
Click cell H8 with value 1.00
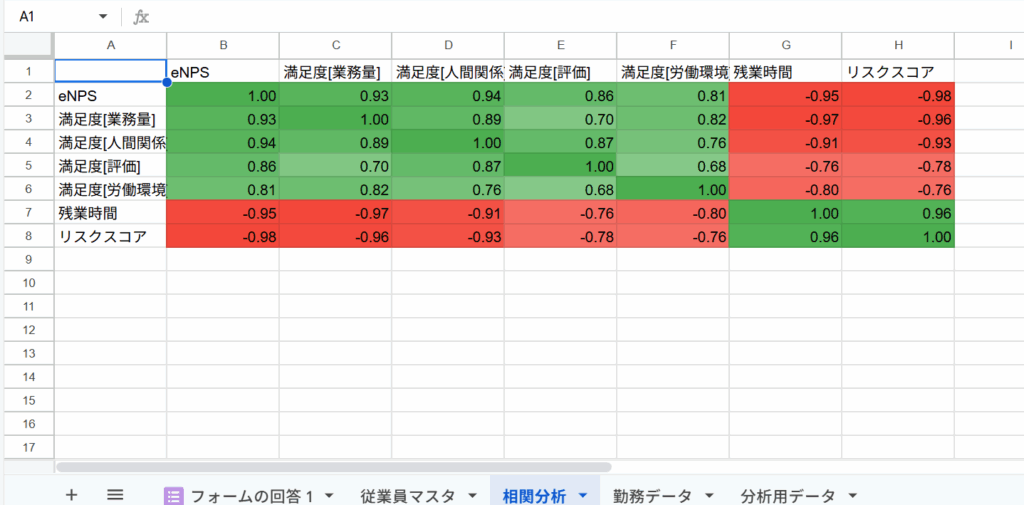[x=898, y=236]
